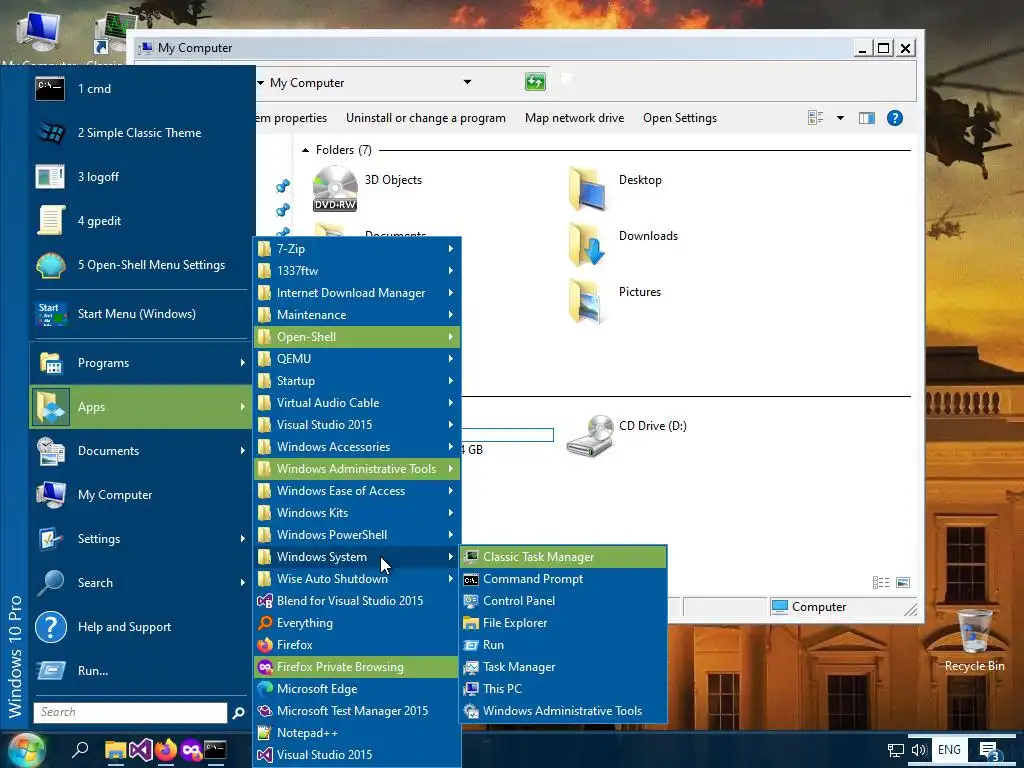Image resolution: width=1024 pixels, height=768 pixels.
Task: Switch to Start Menu (Windows)
Action: pyautogui.click(x=140, y=314)
